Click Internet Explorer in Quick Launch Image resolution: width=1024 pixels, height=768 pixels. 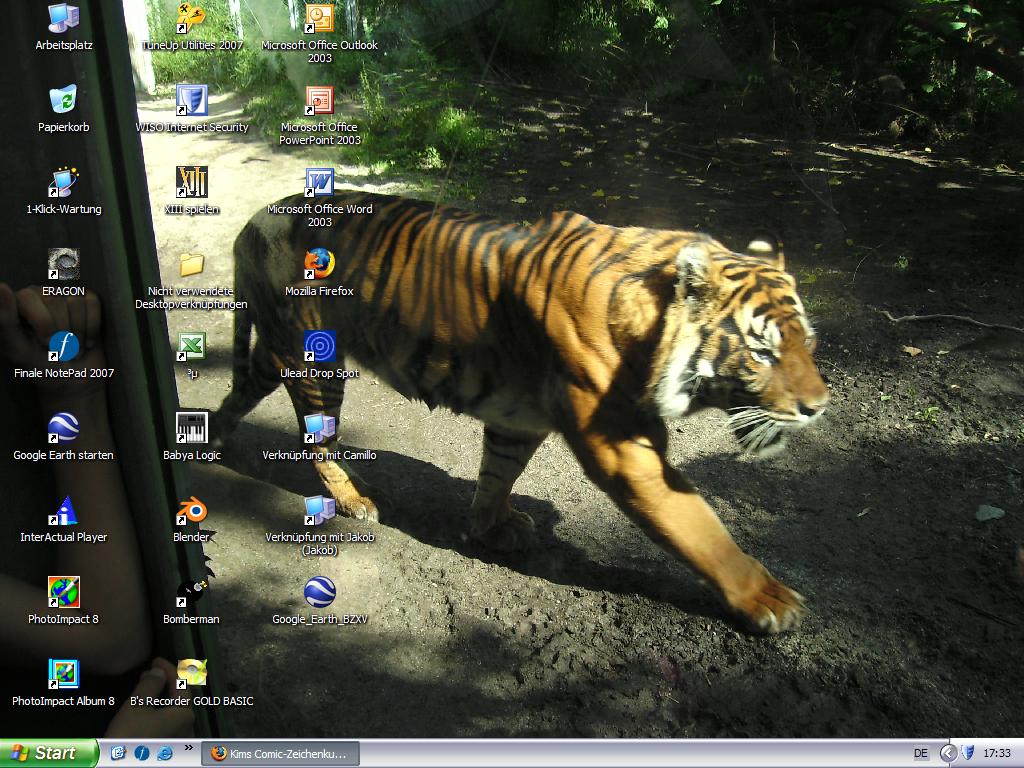pos(164,753)
